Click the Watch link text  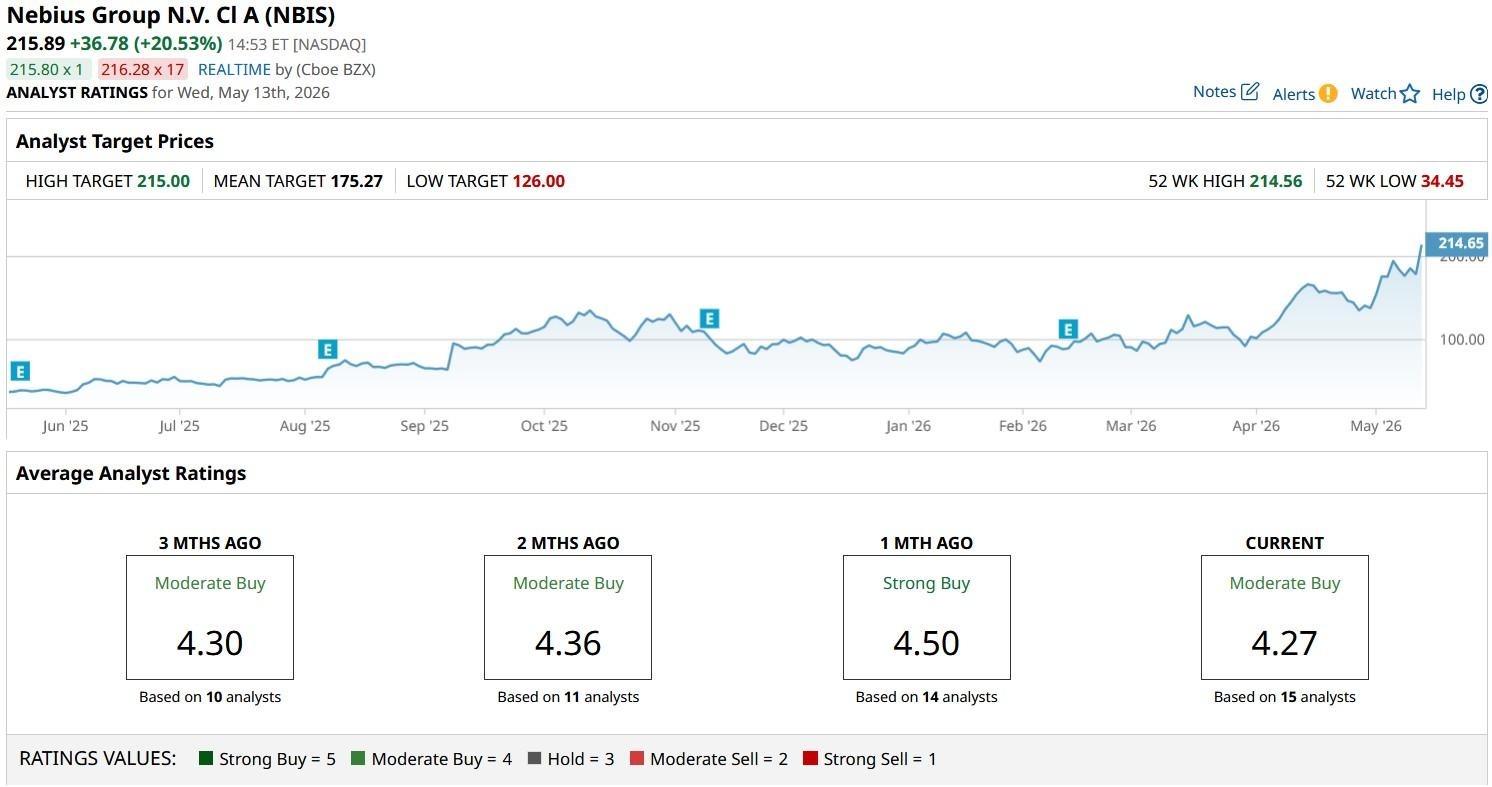(1373, 94)
